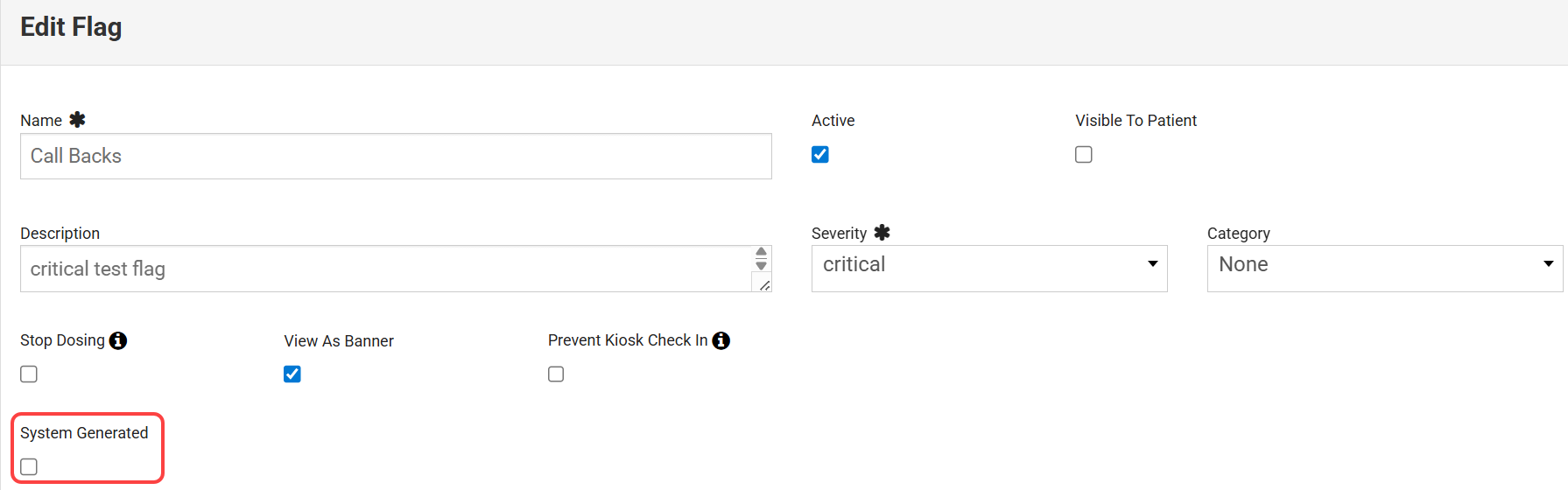Click the System Generated label text
The height and width of the screenshot is (490, 1568).
click(84, 433)
